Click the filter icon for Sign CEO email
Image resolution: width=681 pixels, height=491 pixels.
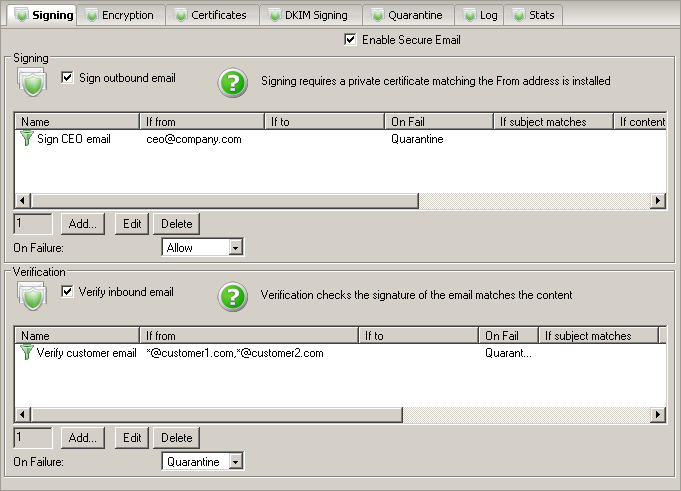pyautogui.click(x=26, y=139)
